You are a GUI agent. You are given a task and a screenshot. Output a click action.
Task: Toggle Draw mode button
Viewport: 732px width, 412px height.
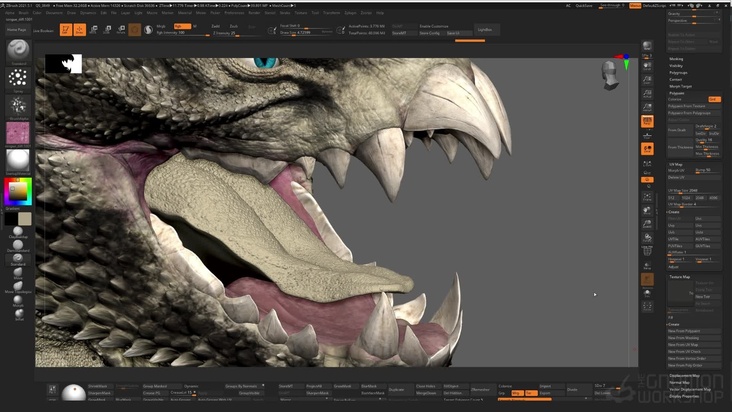click(80, 30)
